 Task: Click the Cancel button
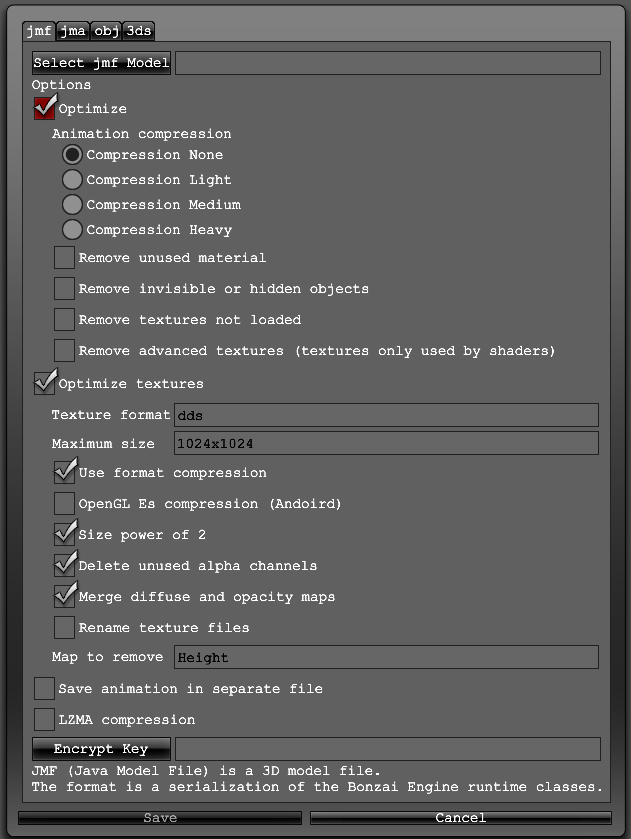click(x=460, y=818)
